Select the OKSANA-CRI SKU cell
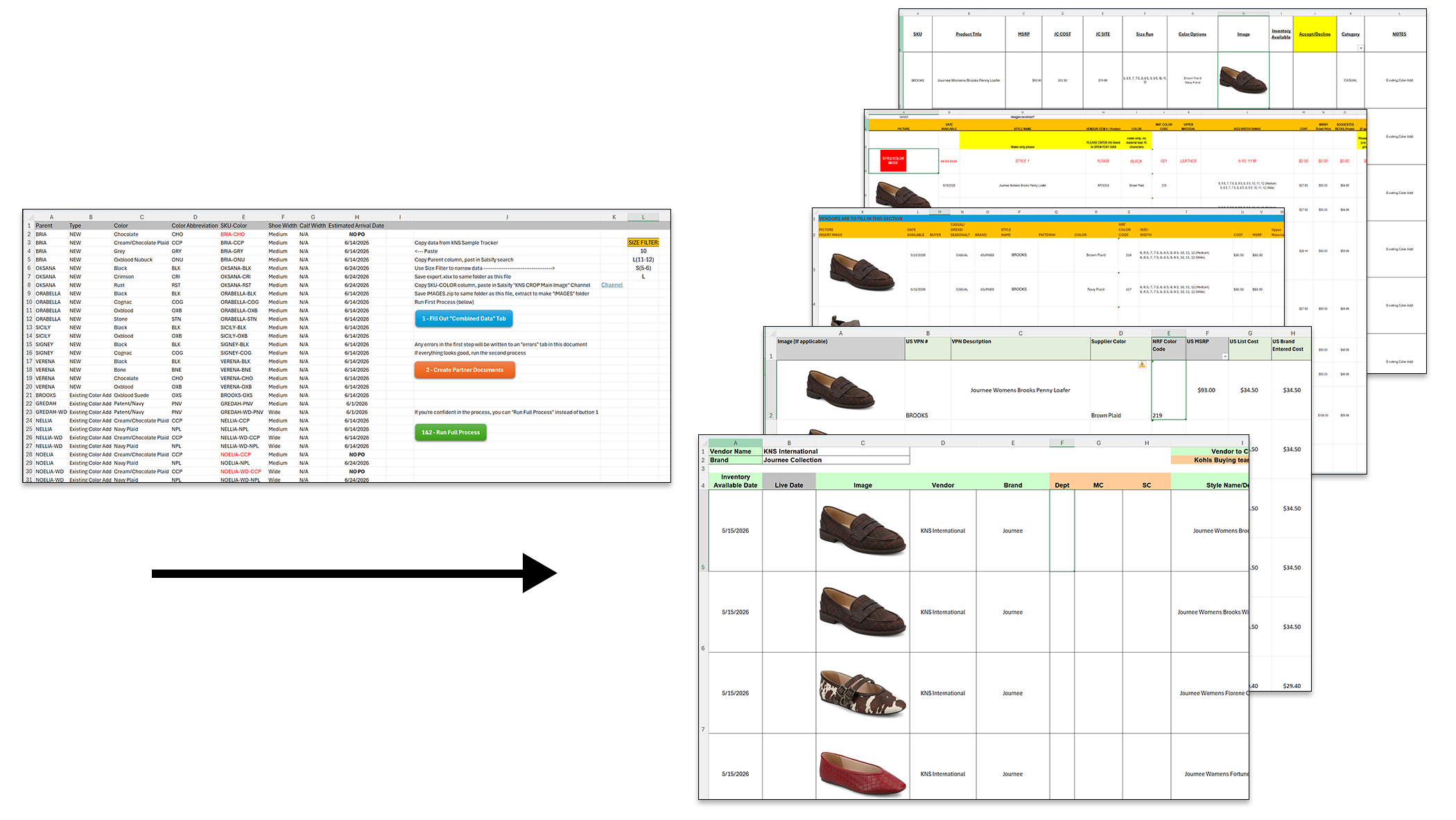The width and height of the screenshot is (1456, 820). (x=243, y=277)
